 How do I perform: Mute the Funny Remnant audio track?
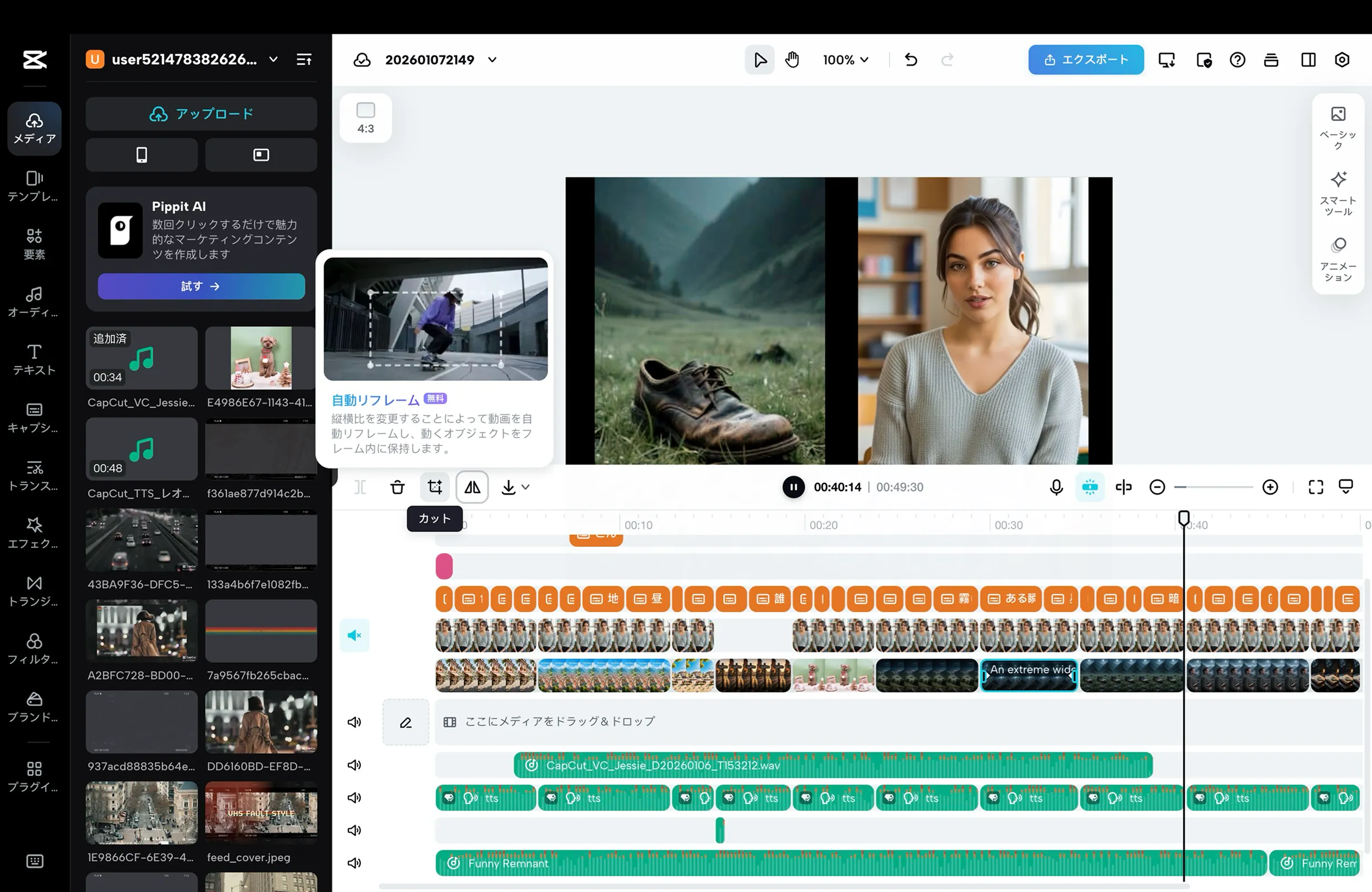(354, 862)
